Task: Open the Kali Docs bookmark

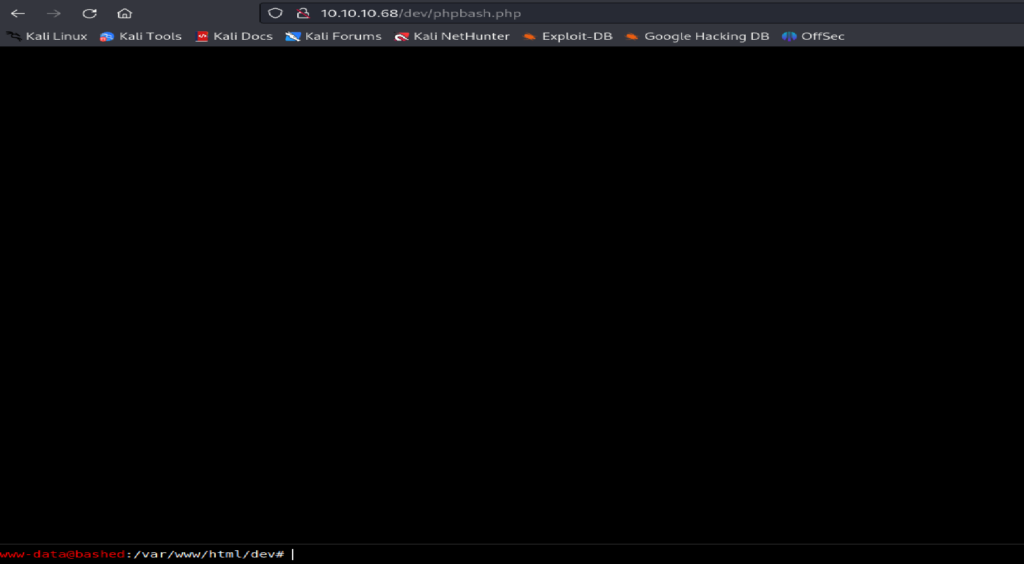Action: point(234,37)
